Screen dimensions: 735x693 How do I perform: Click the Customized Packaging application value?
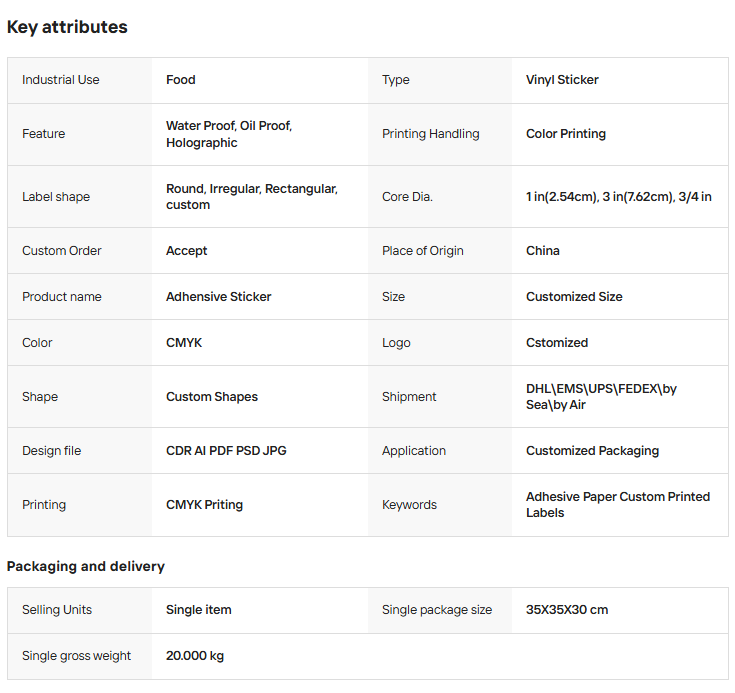(592, 451)
